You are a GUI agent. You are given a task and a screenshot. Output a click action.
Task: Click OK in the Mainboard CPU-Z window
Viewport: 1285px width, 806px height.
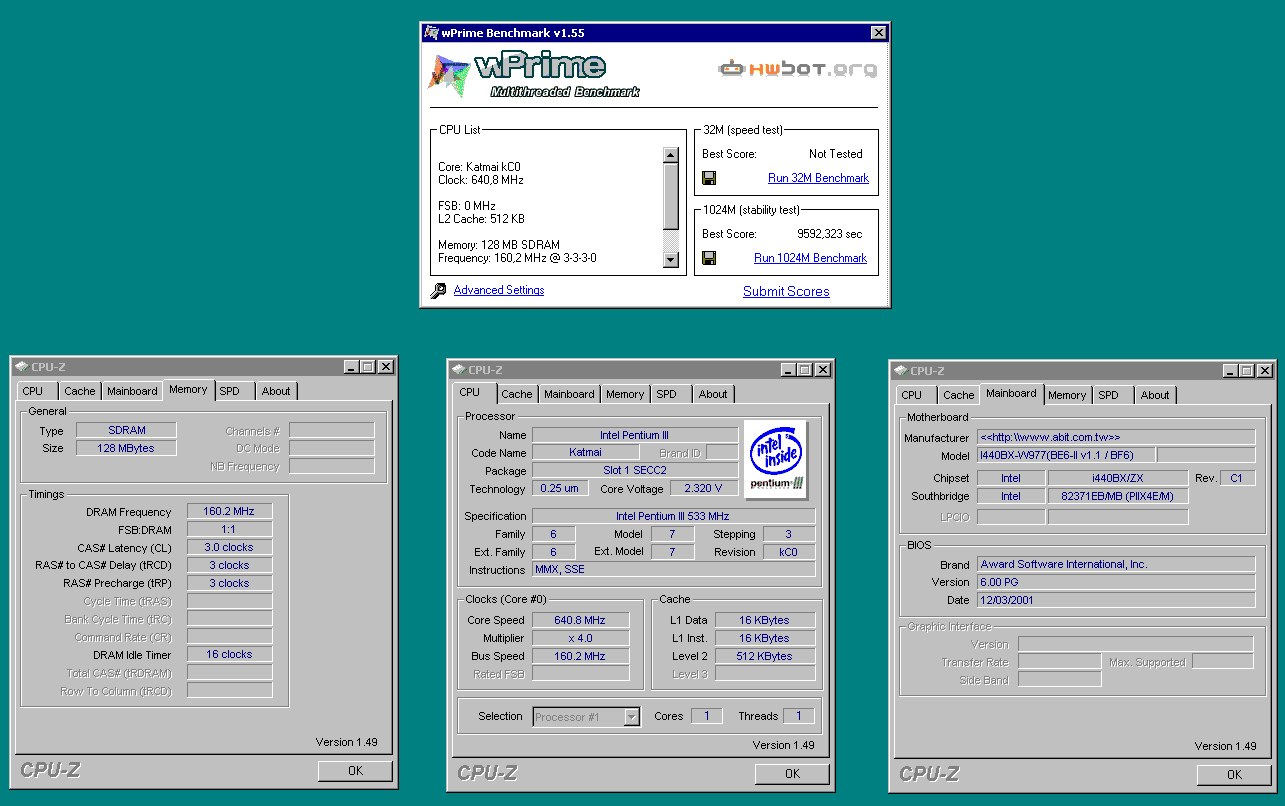point(1234,775)
